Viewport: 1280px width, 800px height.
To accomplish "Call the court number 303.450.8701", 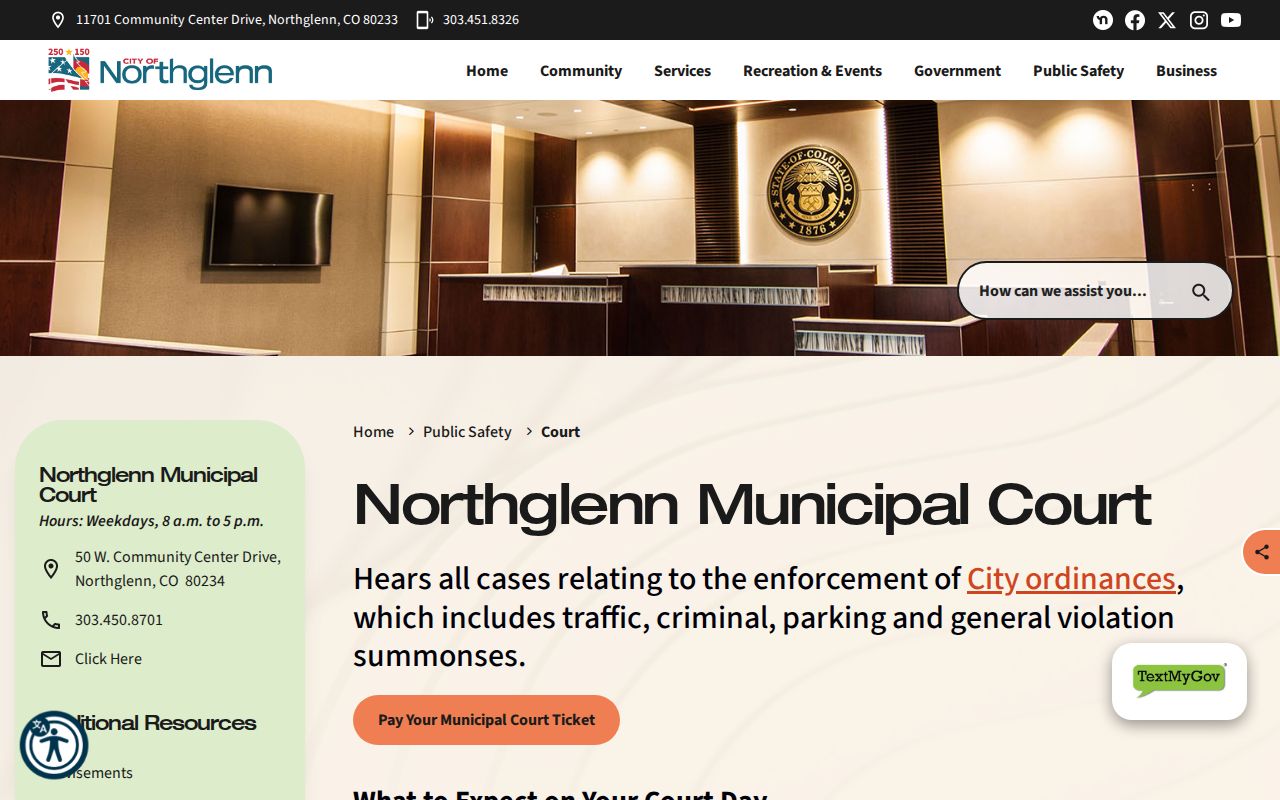I will (x=119, y=620).
